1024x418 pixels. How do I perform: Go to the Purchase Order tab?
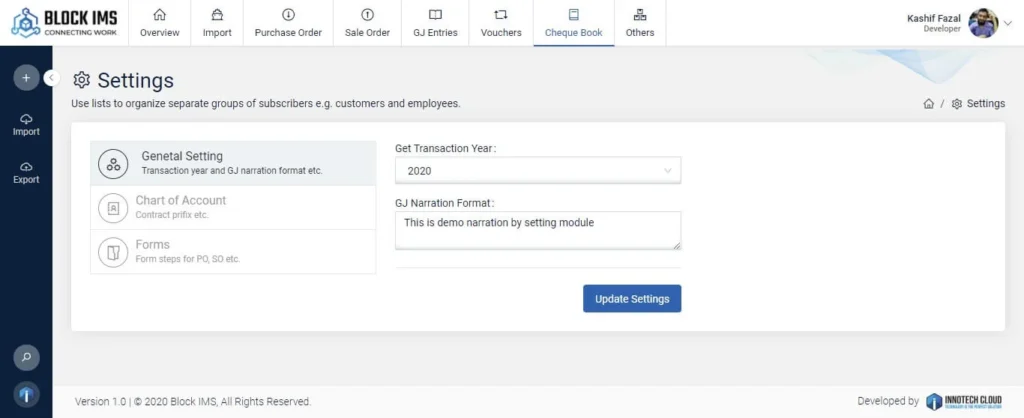pos(288,23)
